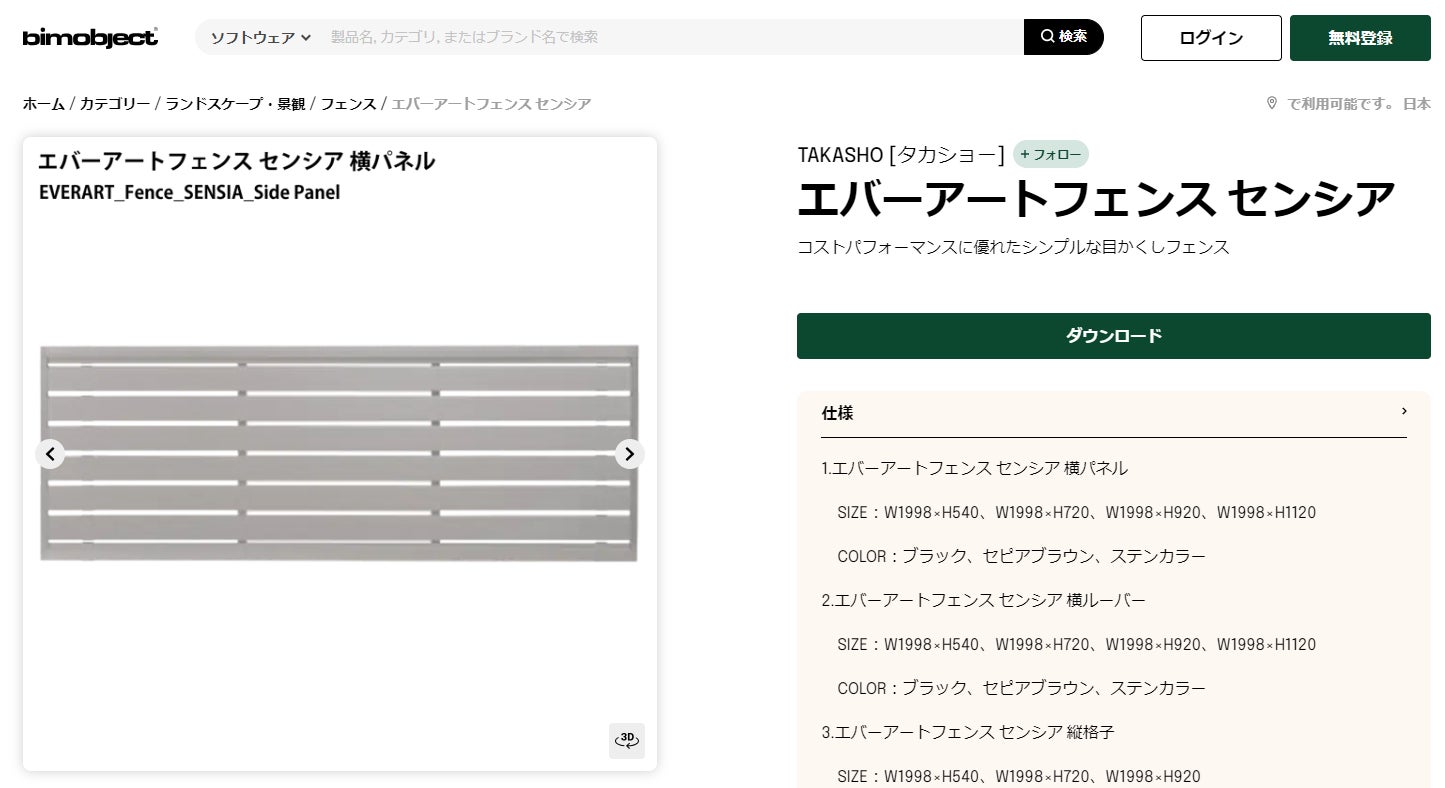Image resolution: width=1445 pixels, height=788 pixels.
Task: Click the ログイン button
Action: (1211, 38)
